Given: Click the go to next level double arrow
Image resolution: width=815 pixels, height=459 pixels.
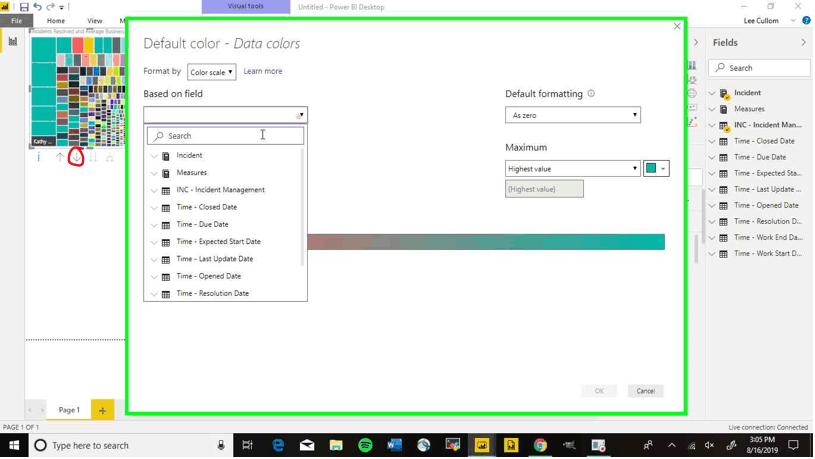Looking at the screenshot, I should pos(93,157).
